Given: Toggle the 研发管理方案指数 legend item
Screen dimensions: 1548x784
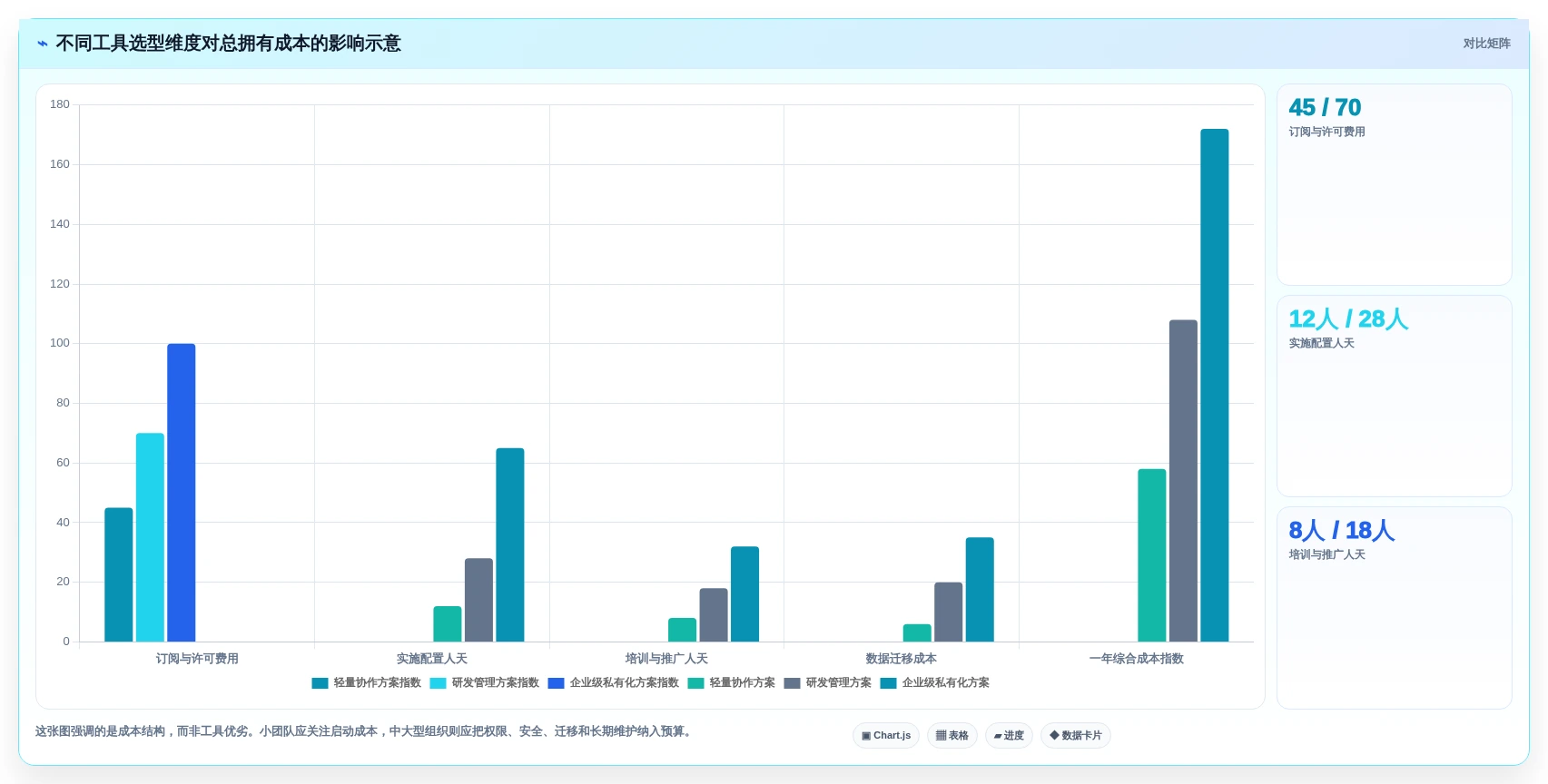Looking at the screenshot, I should pyautogui.click(x=485, y=683).
